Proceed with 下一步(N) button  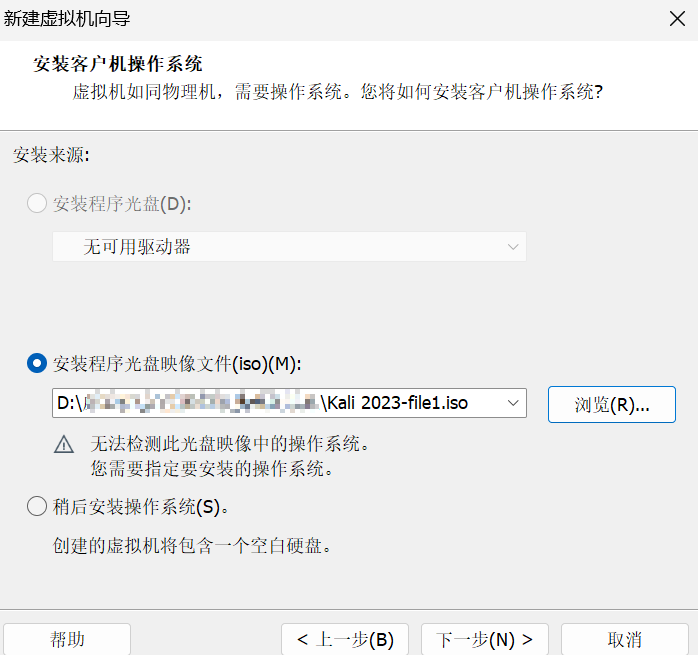pos(485,639)
